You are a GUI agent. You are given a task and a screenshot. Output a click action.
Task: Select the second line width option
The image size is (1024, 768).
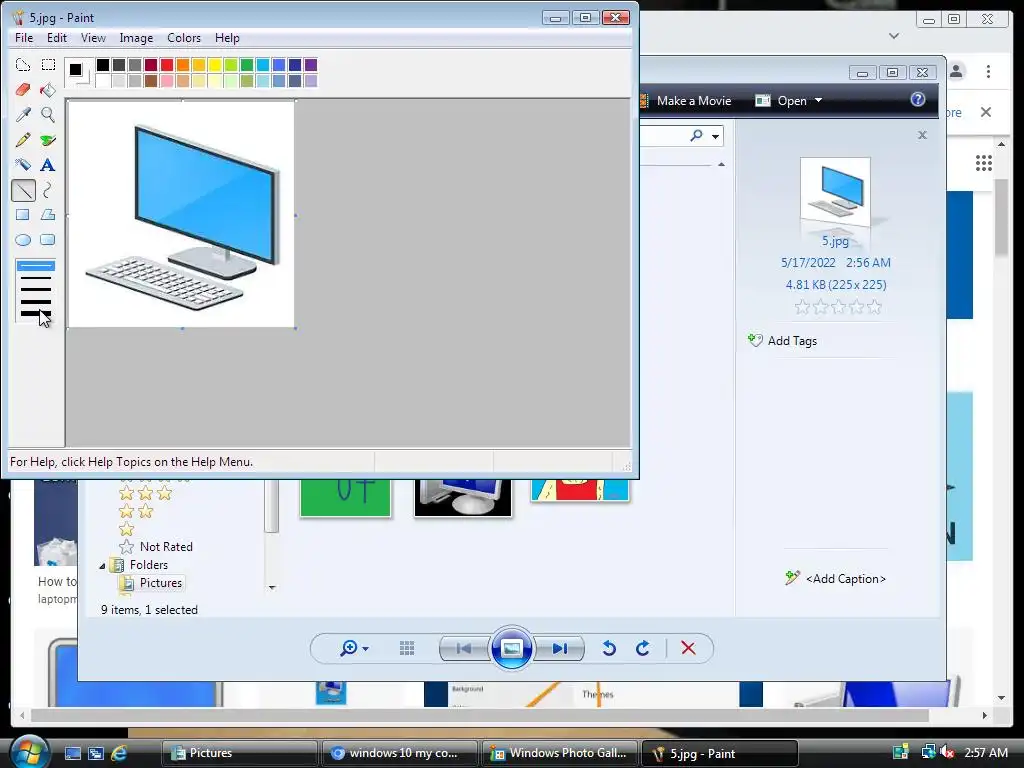35,278
